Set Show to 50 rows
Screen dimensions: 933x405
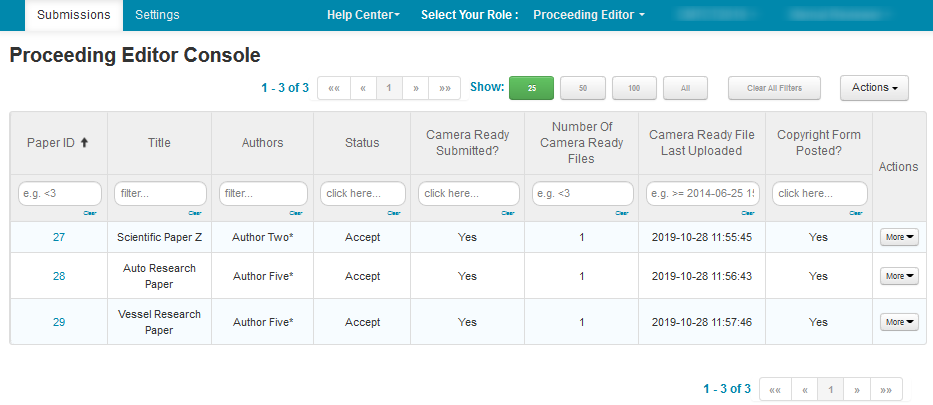click(x=582, y=88)
